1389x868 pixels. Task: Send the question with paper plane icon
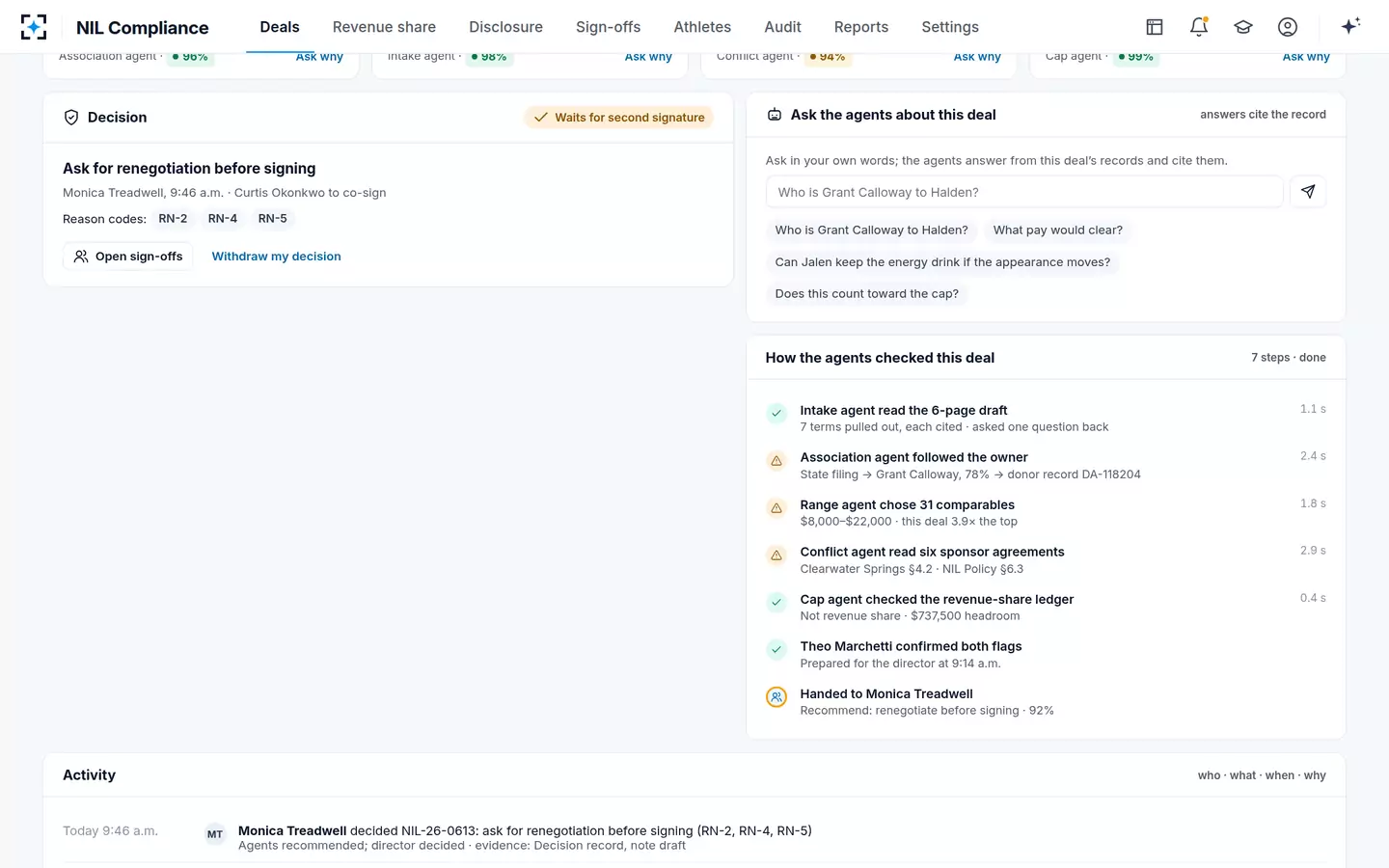pyautogui.click(x=1308, y=192)
